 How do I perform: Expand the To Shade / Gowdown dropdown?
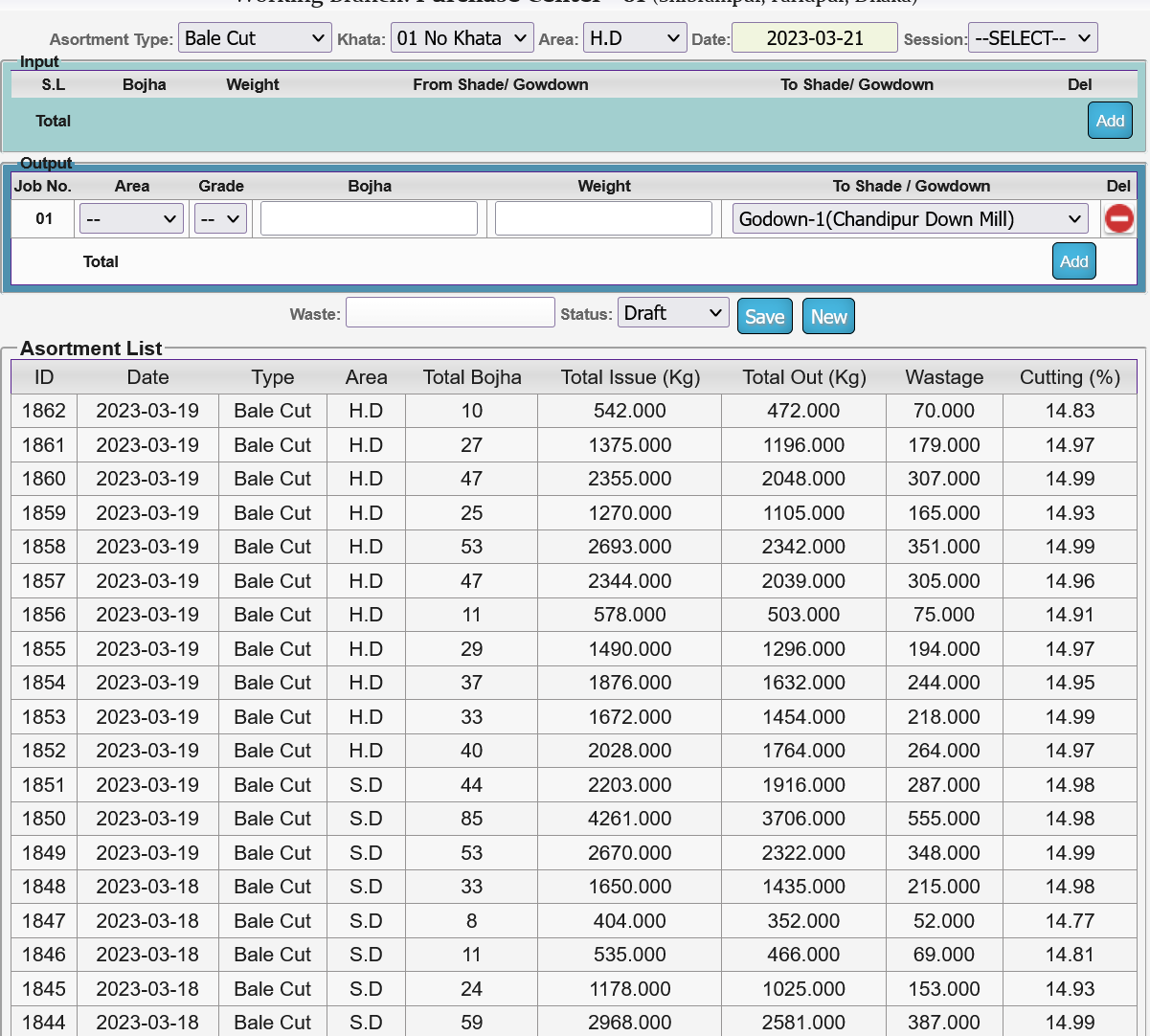click(x=910, y=219)
